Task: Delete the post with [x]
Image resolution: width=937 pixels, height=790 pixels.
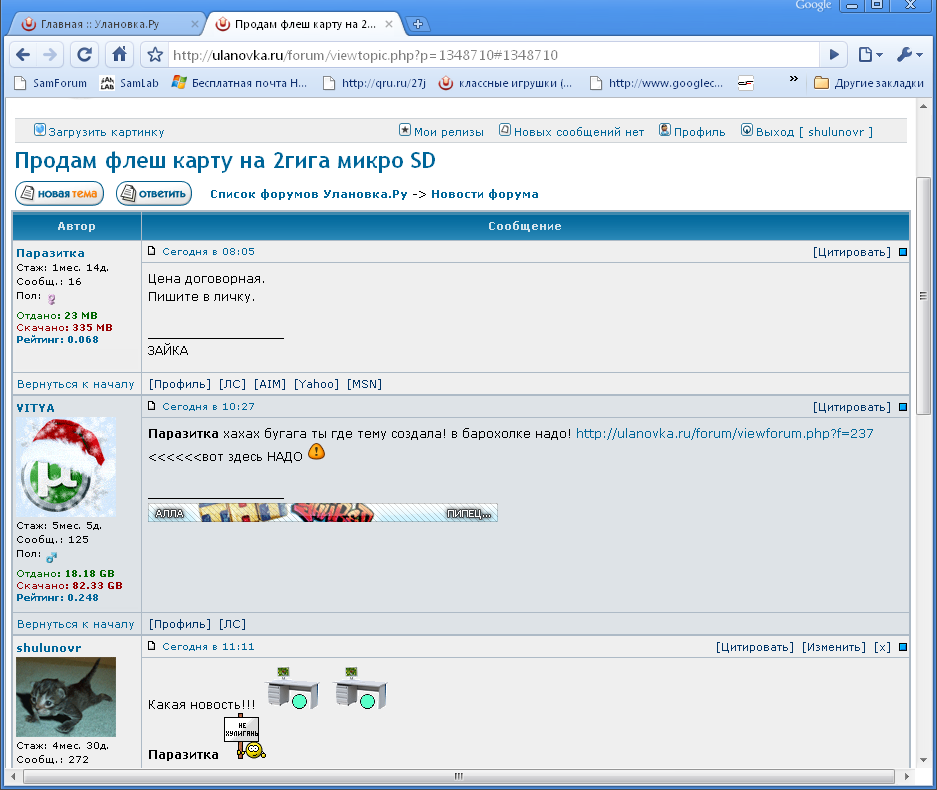Action: pyautogui.click(x=882, y=647)
